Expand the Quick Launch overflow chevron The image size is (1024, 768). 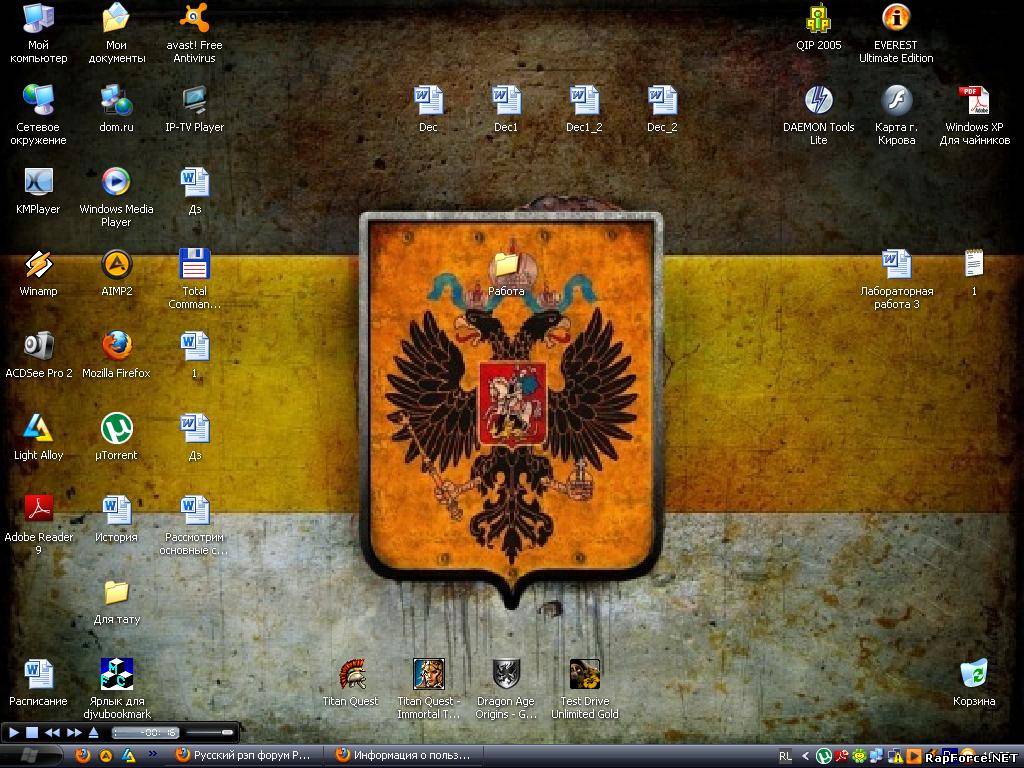pos(152,753)
